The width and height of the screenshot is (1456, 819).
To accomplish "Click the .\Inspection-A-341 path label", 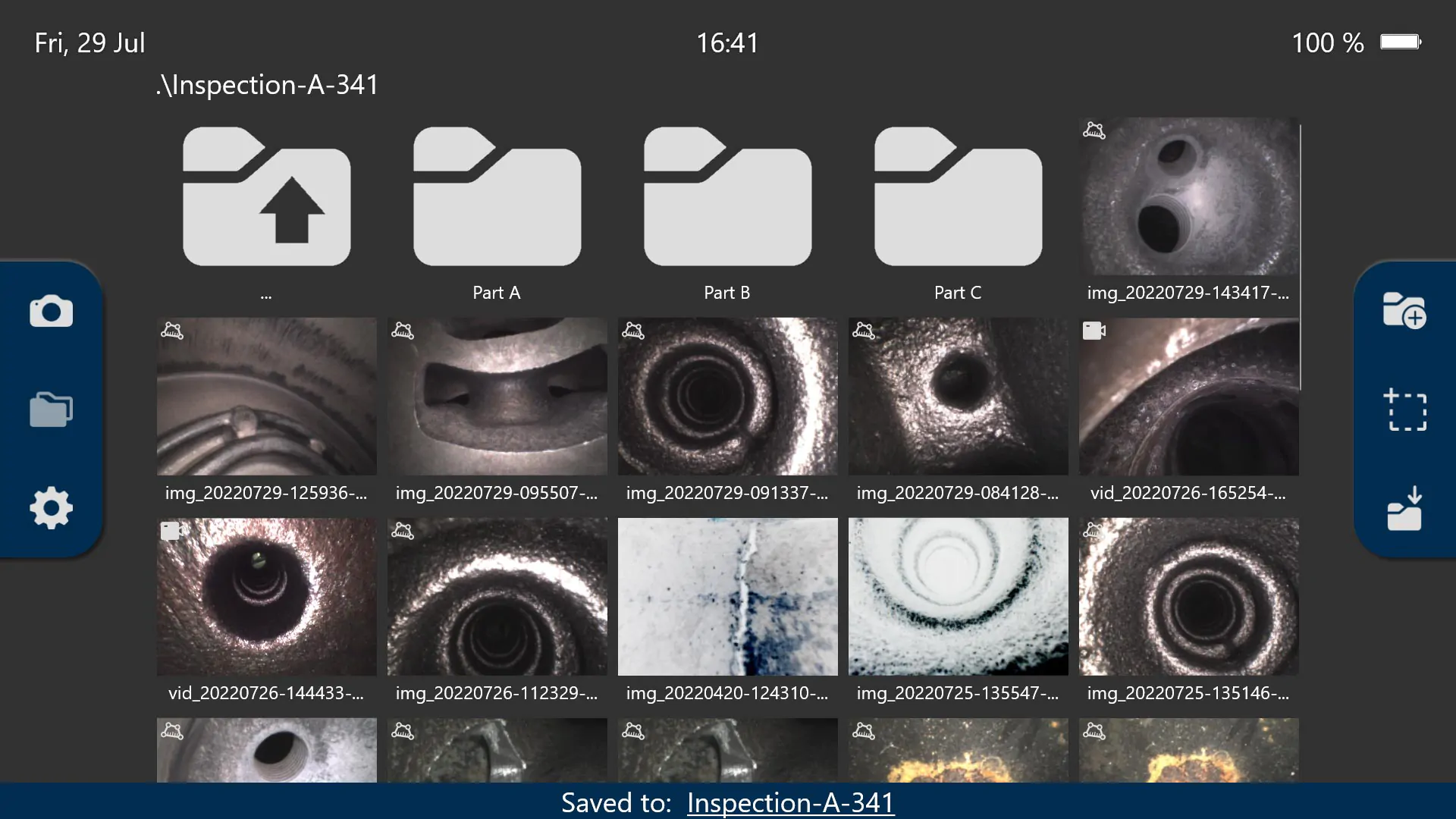I will click(x=267, y=85).
